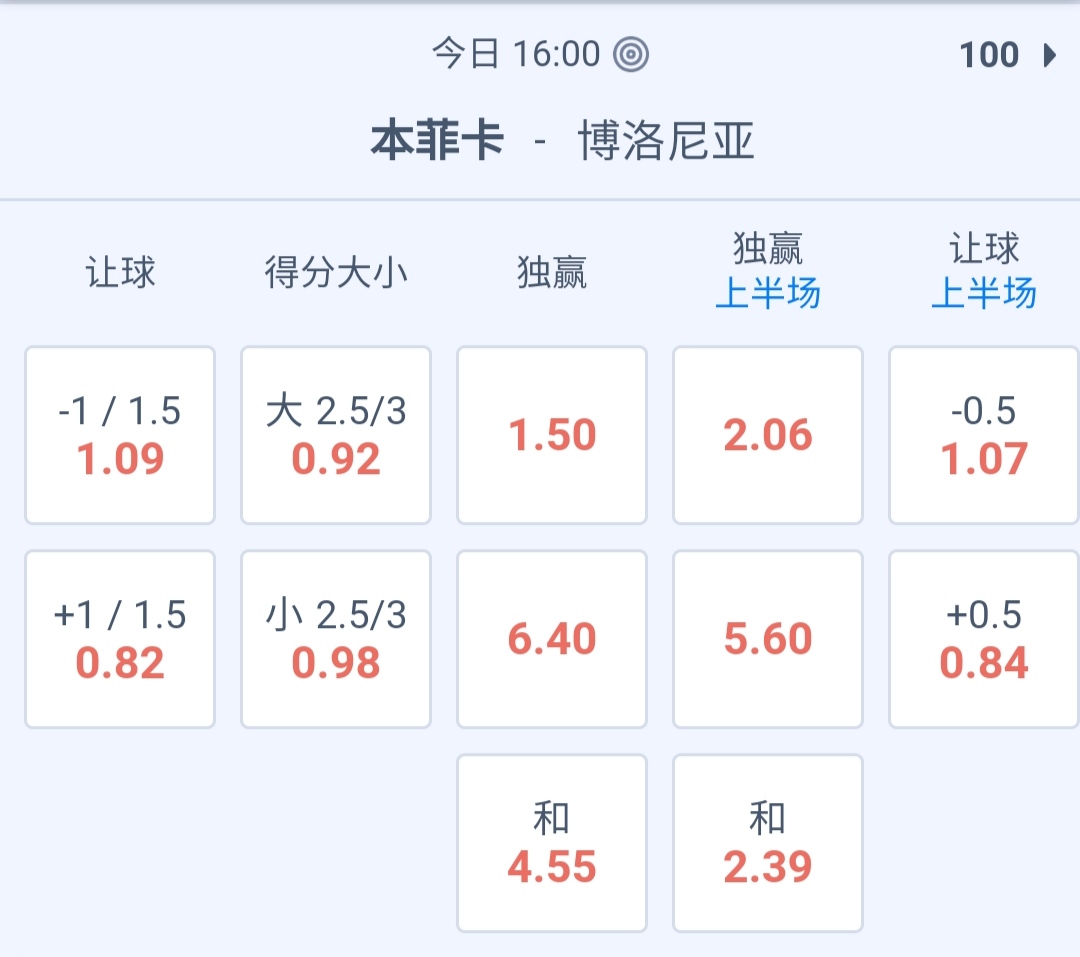Pick first-half handicap +0.5 at 0.84

click(984, 639)
